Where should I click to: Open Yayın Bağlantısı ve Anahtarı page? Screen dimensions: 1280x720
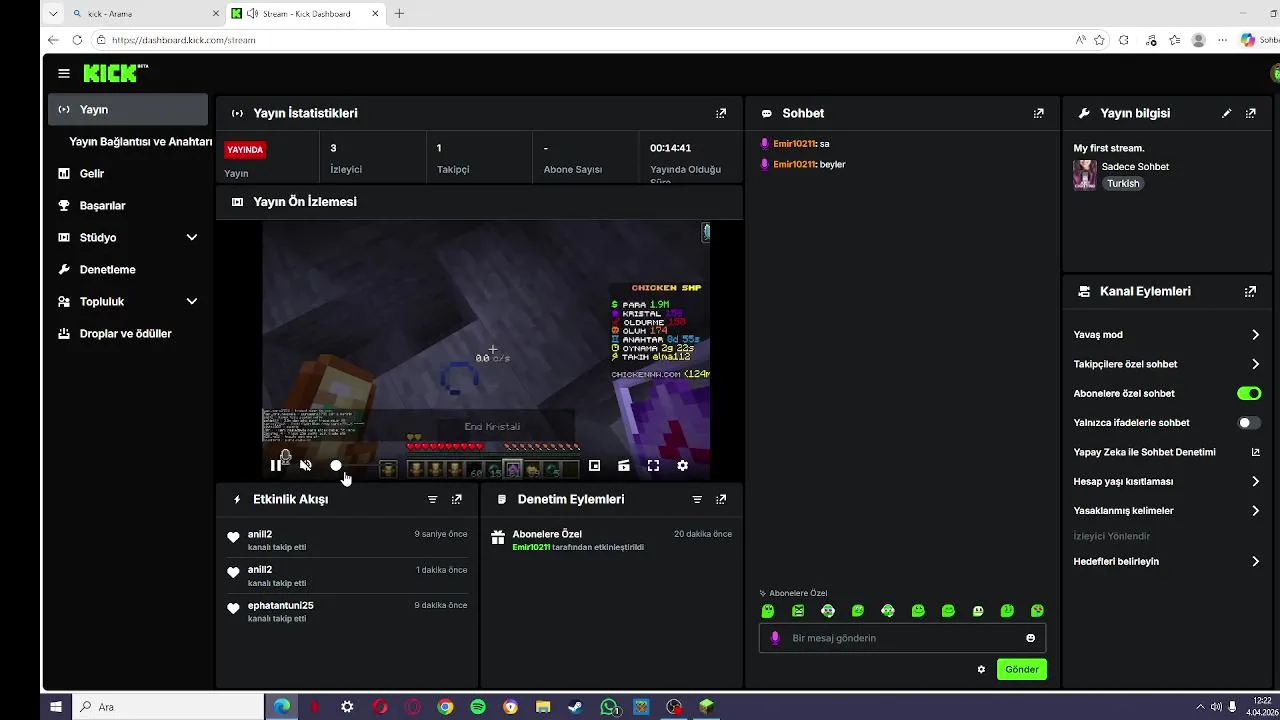coord(140,142)
